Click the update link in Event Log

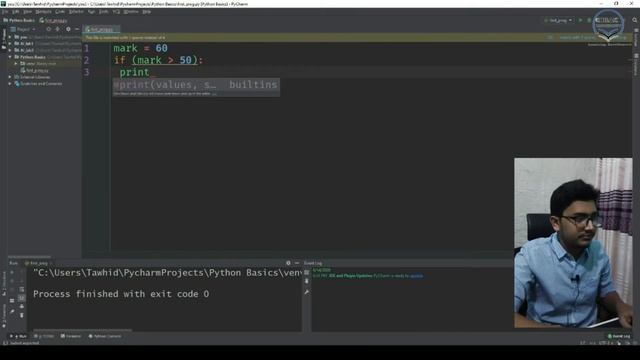tap(416, 276)
